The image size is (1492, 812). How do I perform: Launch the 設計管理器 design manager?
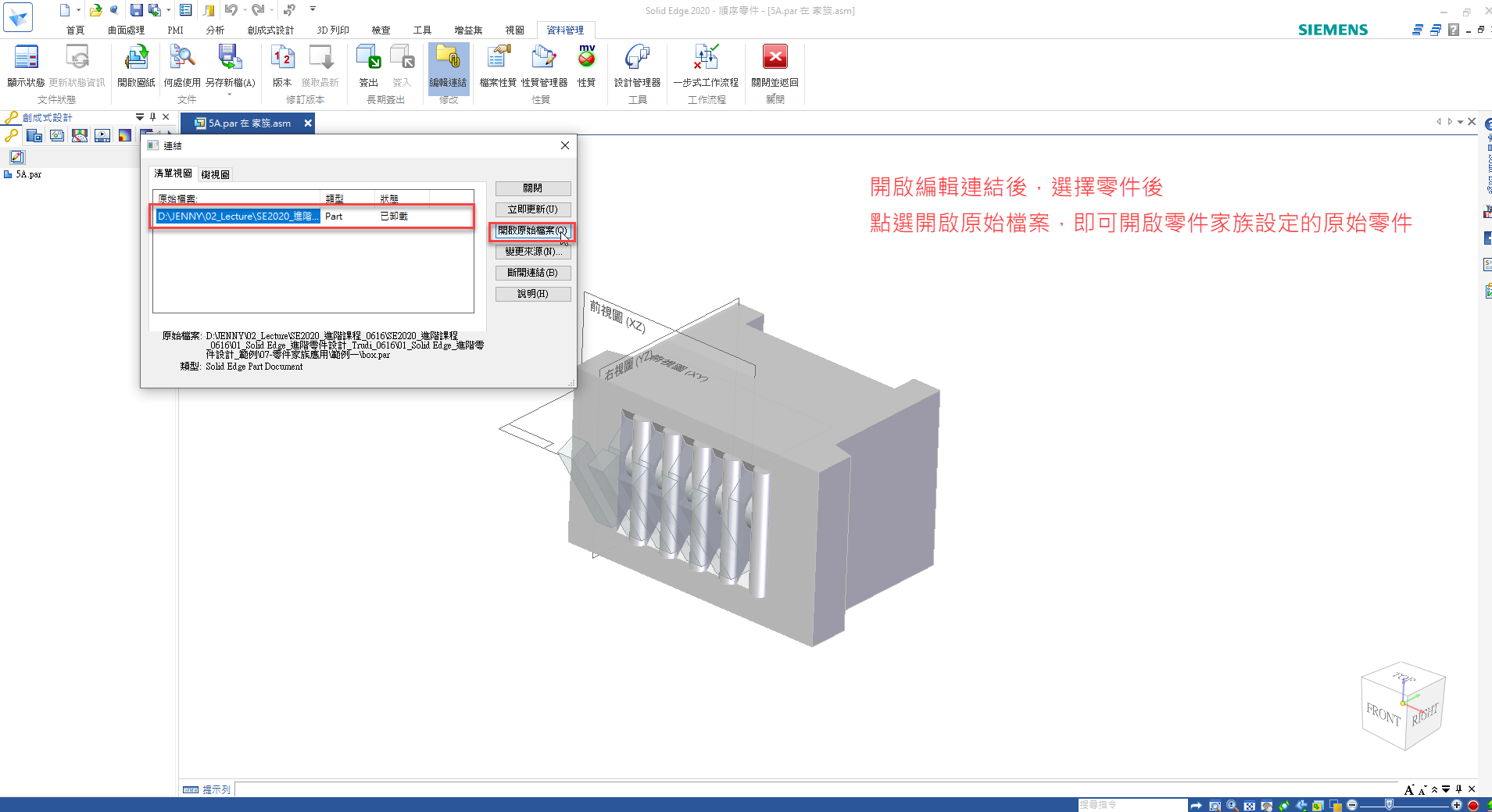637,66
